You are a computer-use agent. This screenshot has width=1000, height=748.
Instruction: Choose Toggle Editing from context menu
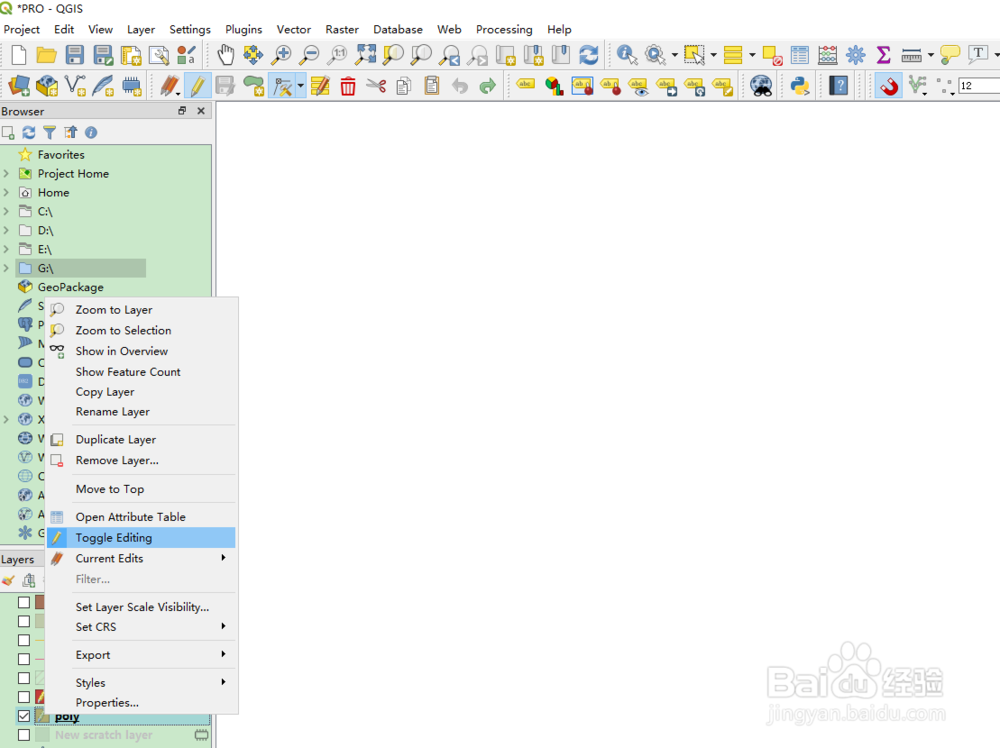(141, 538)
